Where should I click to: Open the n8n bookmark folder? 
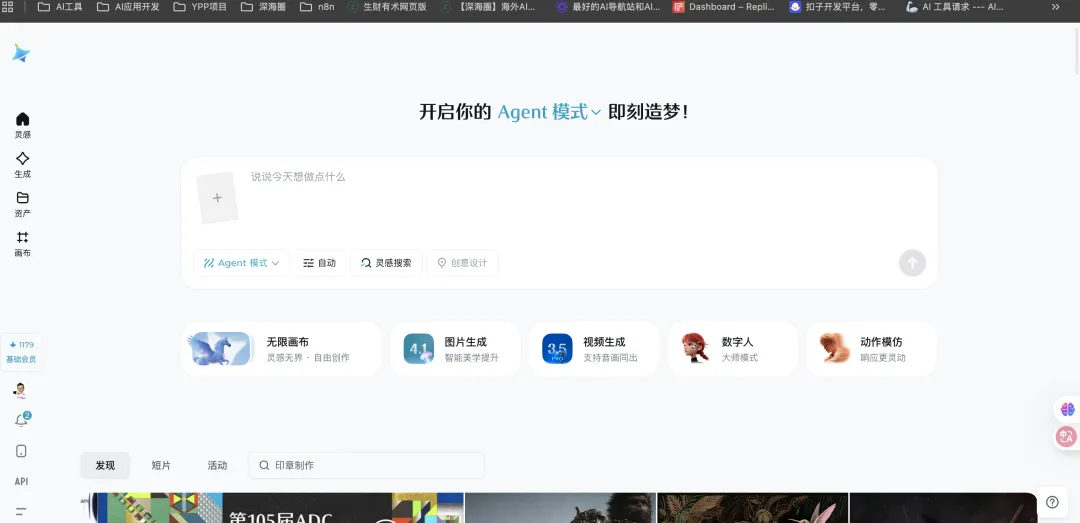coord(317,7)
